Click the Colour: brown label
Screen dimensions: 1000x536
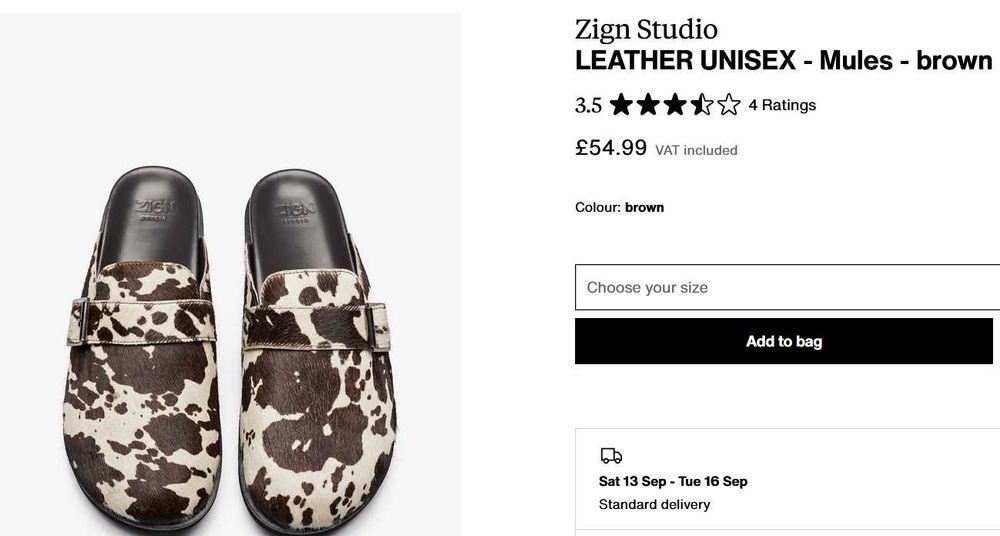pyautogui.click(x=619, y=208)
